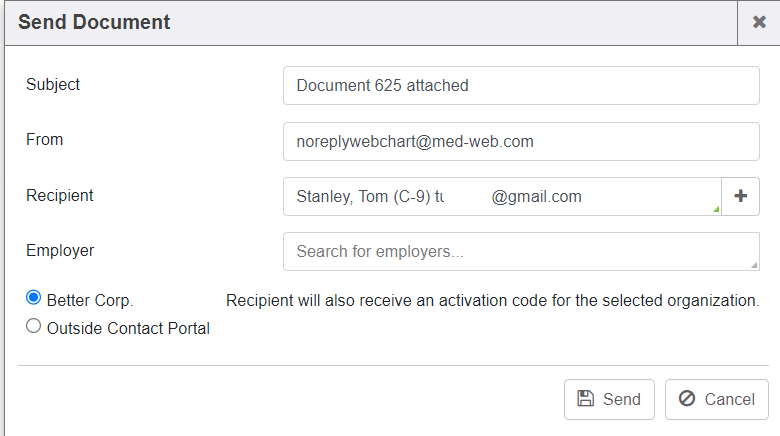Screen dimensions: 780x436
Task: Click the circle-slash icon on Cancel
Action: (687, 399)
